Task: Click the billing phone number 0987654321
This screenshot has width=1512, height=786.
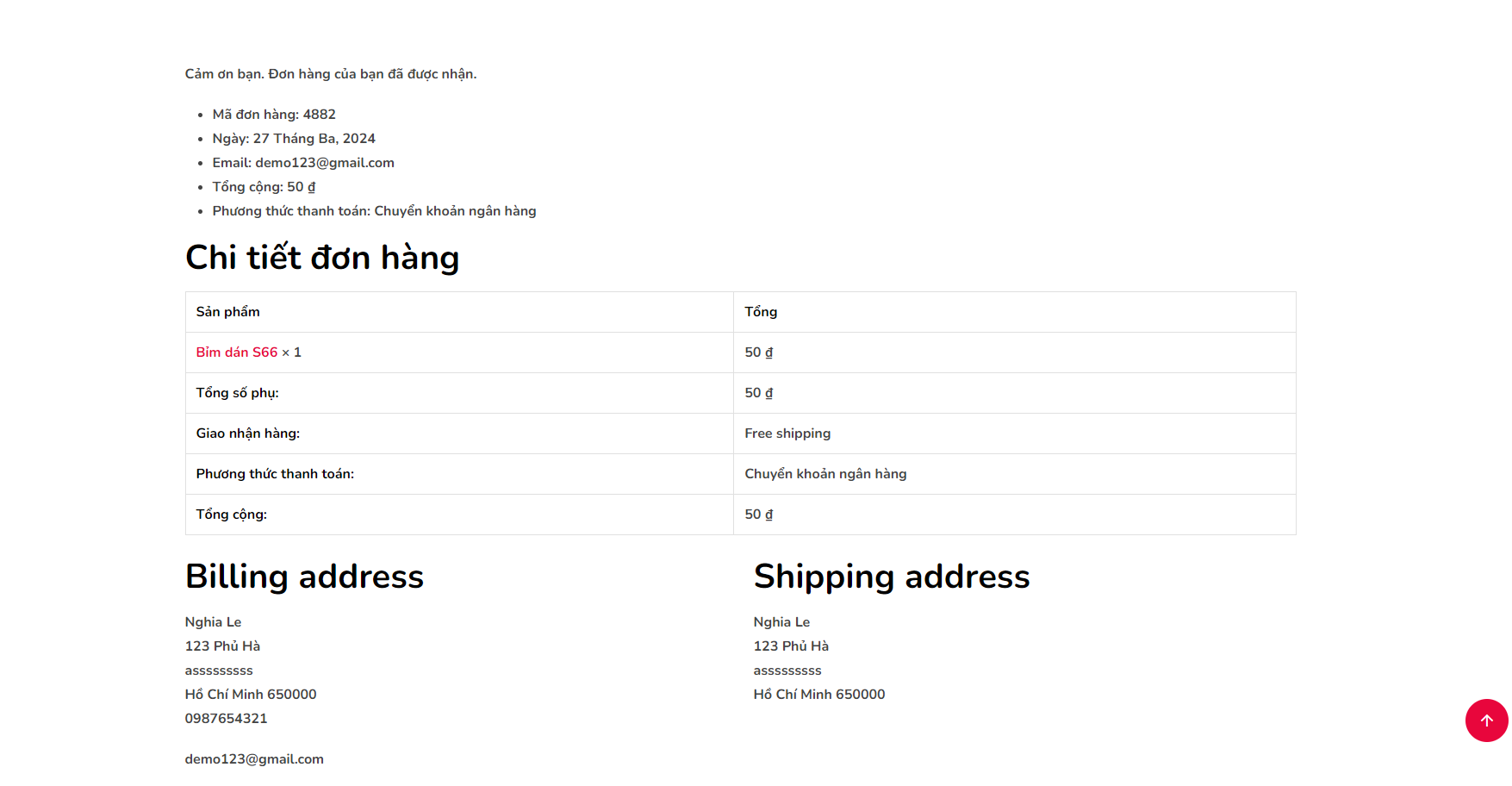Action: [227, 719]
